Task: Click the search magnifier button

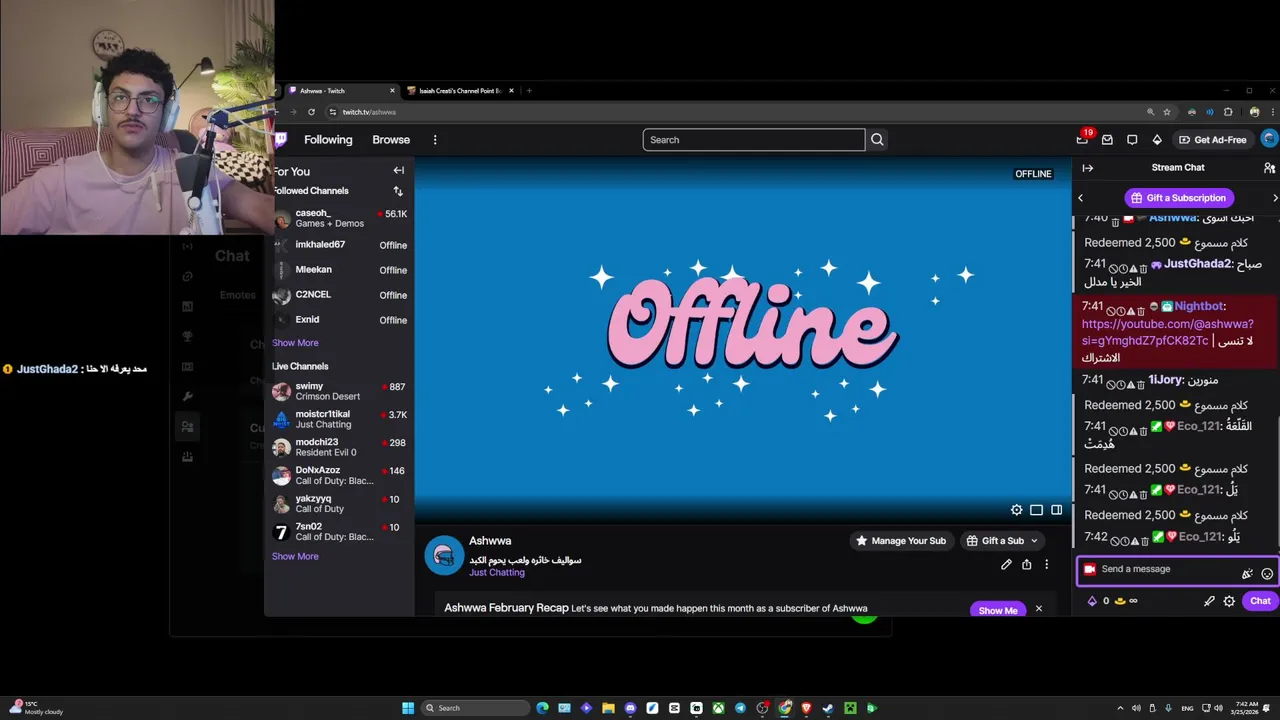Action: click(877, 140)
